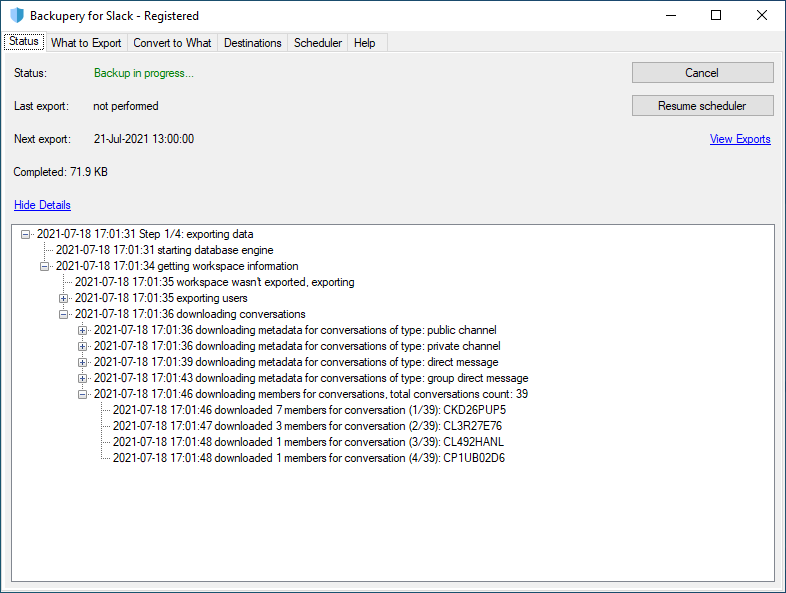Click the Hide Details link

tap(42, 205)
